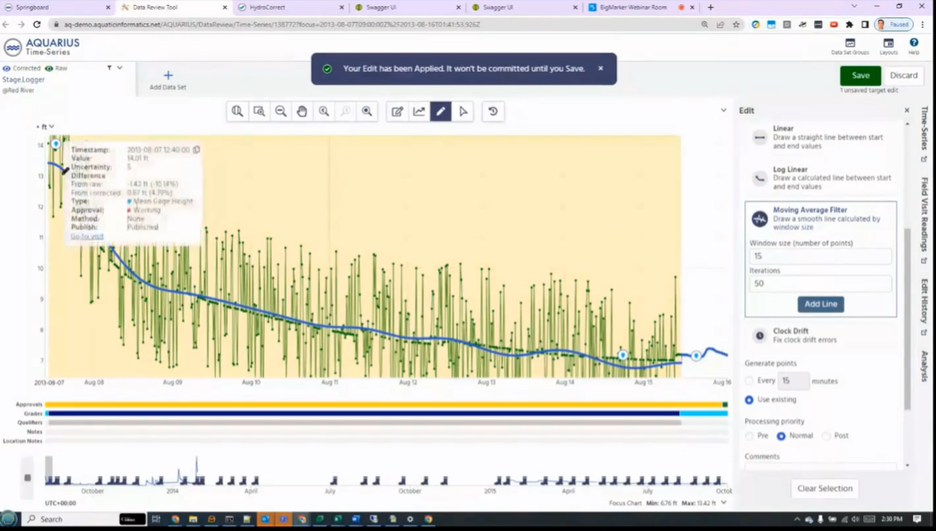Select the Every minutes radio option
The width and height of the screenshot is (936, 531).
(x=749, y=381)
